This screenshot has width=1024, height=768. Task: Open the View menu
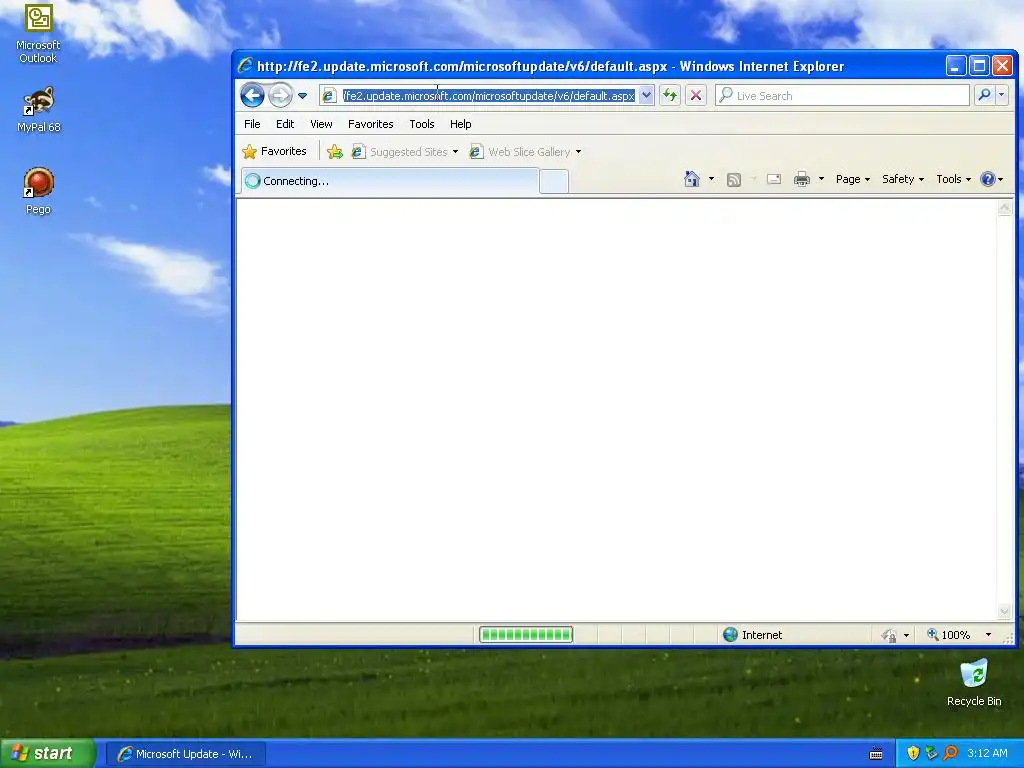321,124
